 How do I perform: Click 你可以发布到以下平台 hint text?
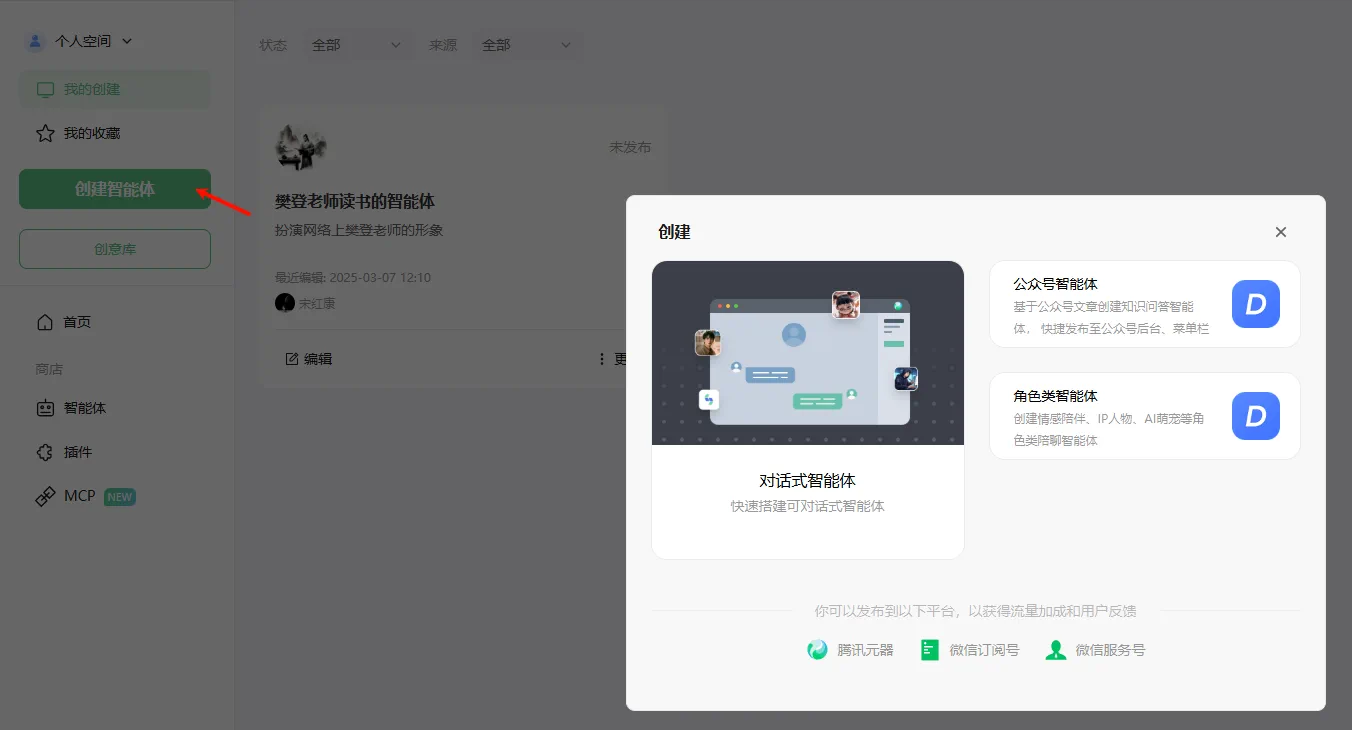(x=975, y=611)
